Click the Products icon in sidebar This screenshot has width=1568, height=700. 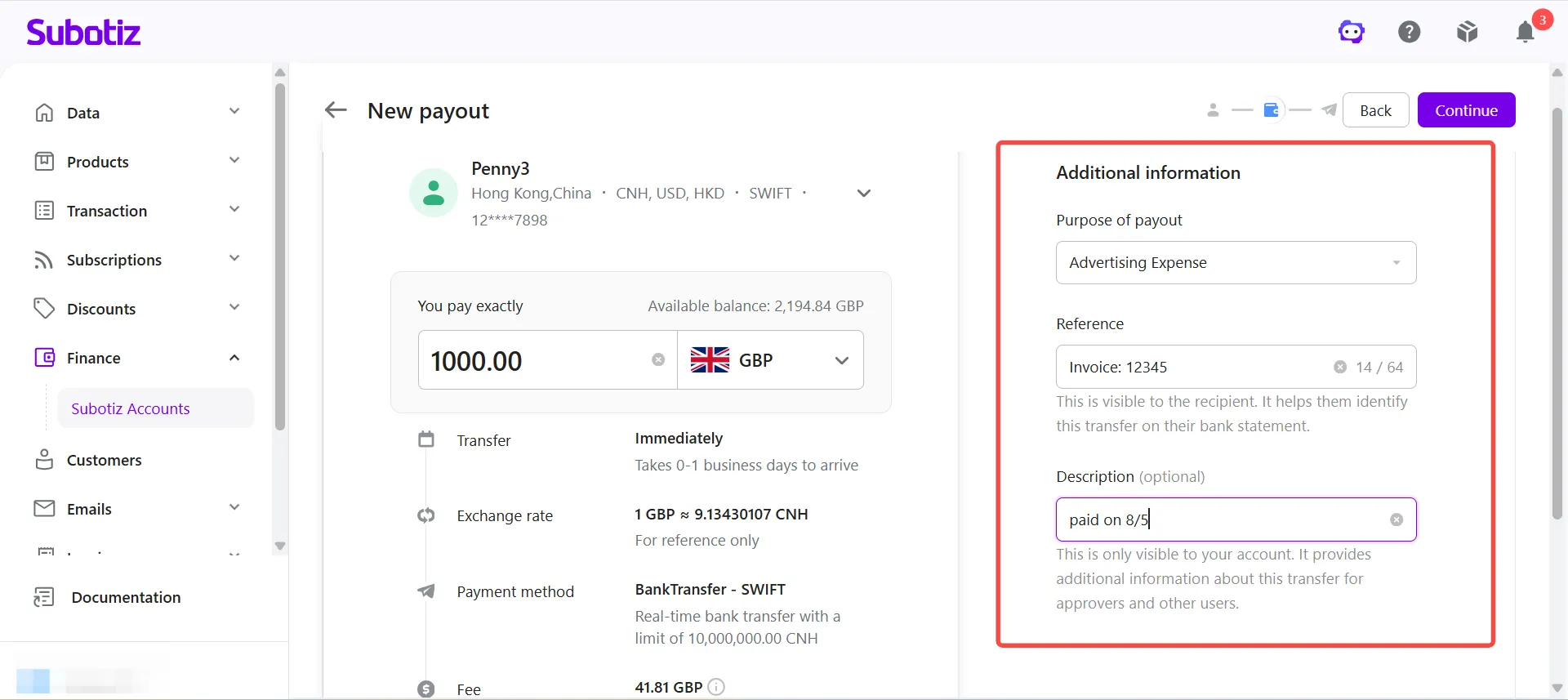coord(44,162)
